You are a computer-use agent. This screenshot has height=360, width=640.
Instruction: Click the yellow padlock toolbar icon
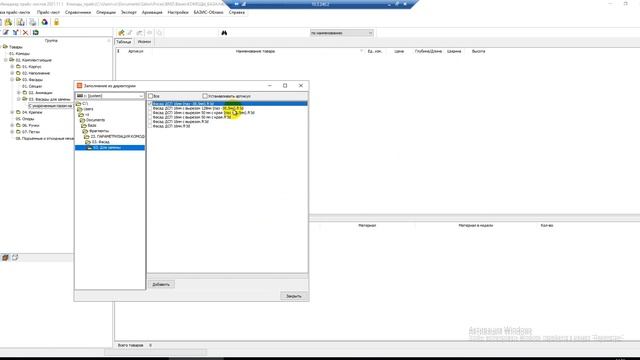[x=56, y=22]
